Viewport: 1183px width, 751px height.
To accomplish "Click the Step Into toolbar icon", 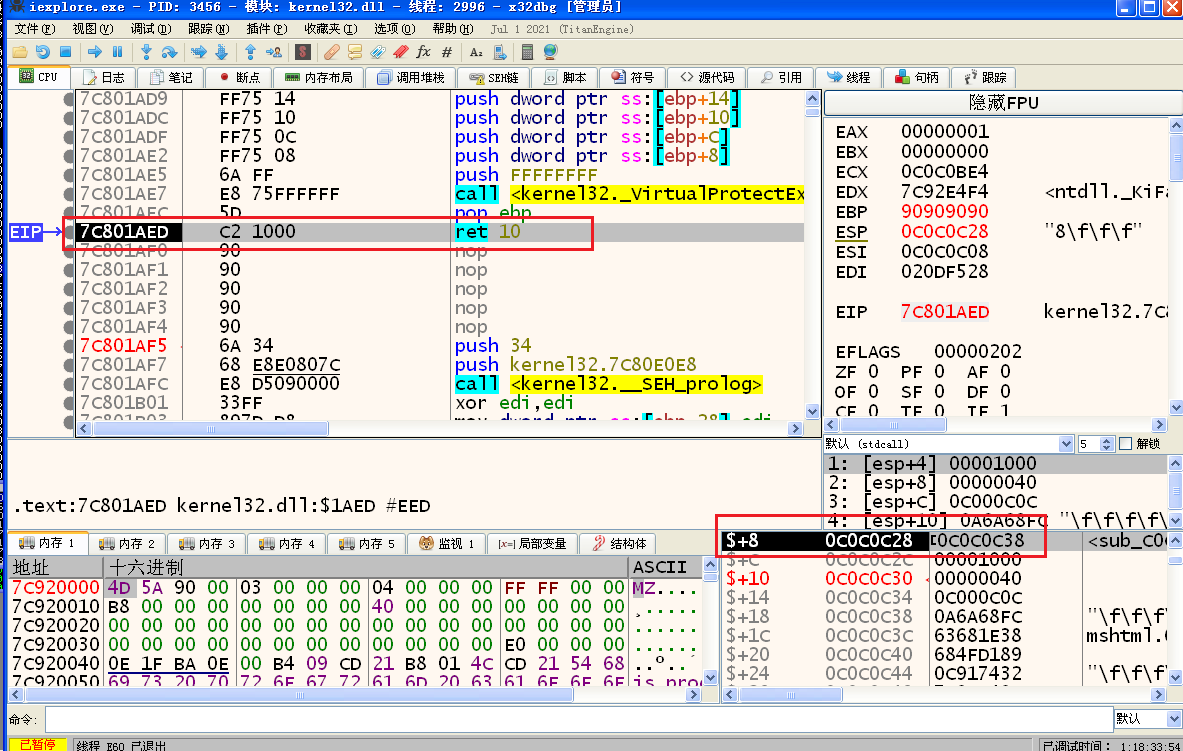I will [147, 52].
